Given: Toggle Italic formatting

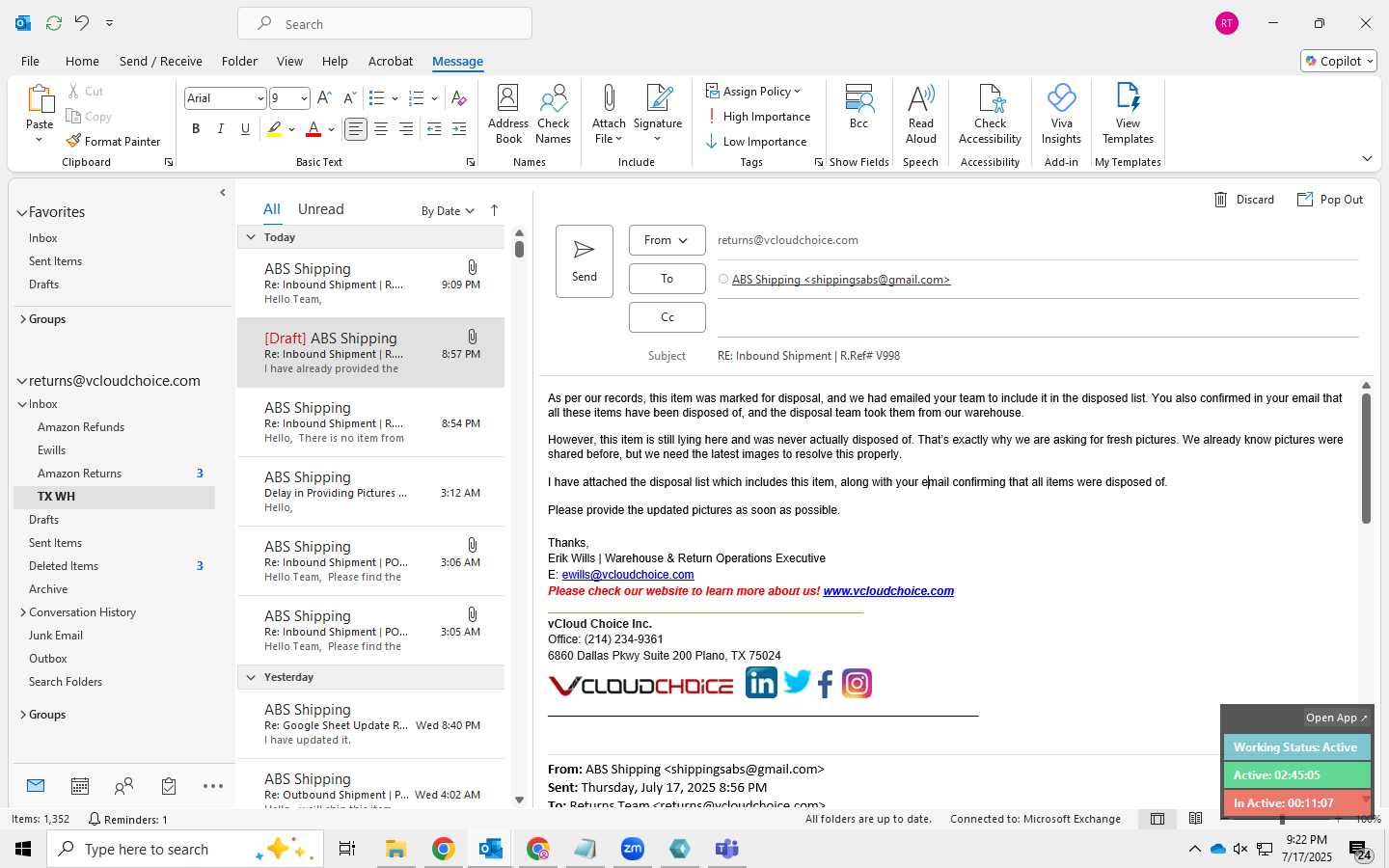Looking at the screenshot, I should pos(221,129).
